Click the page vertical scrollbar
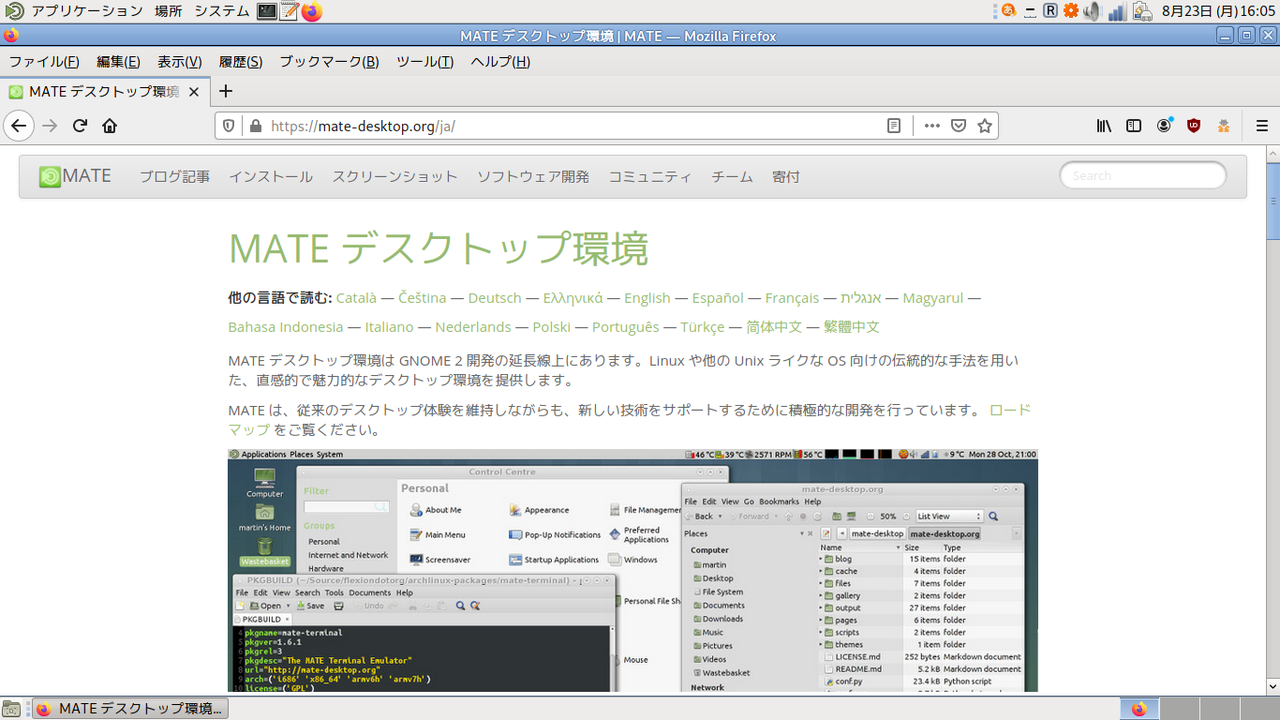The image size is (1280, 720). [x=1273, y=420]
